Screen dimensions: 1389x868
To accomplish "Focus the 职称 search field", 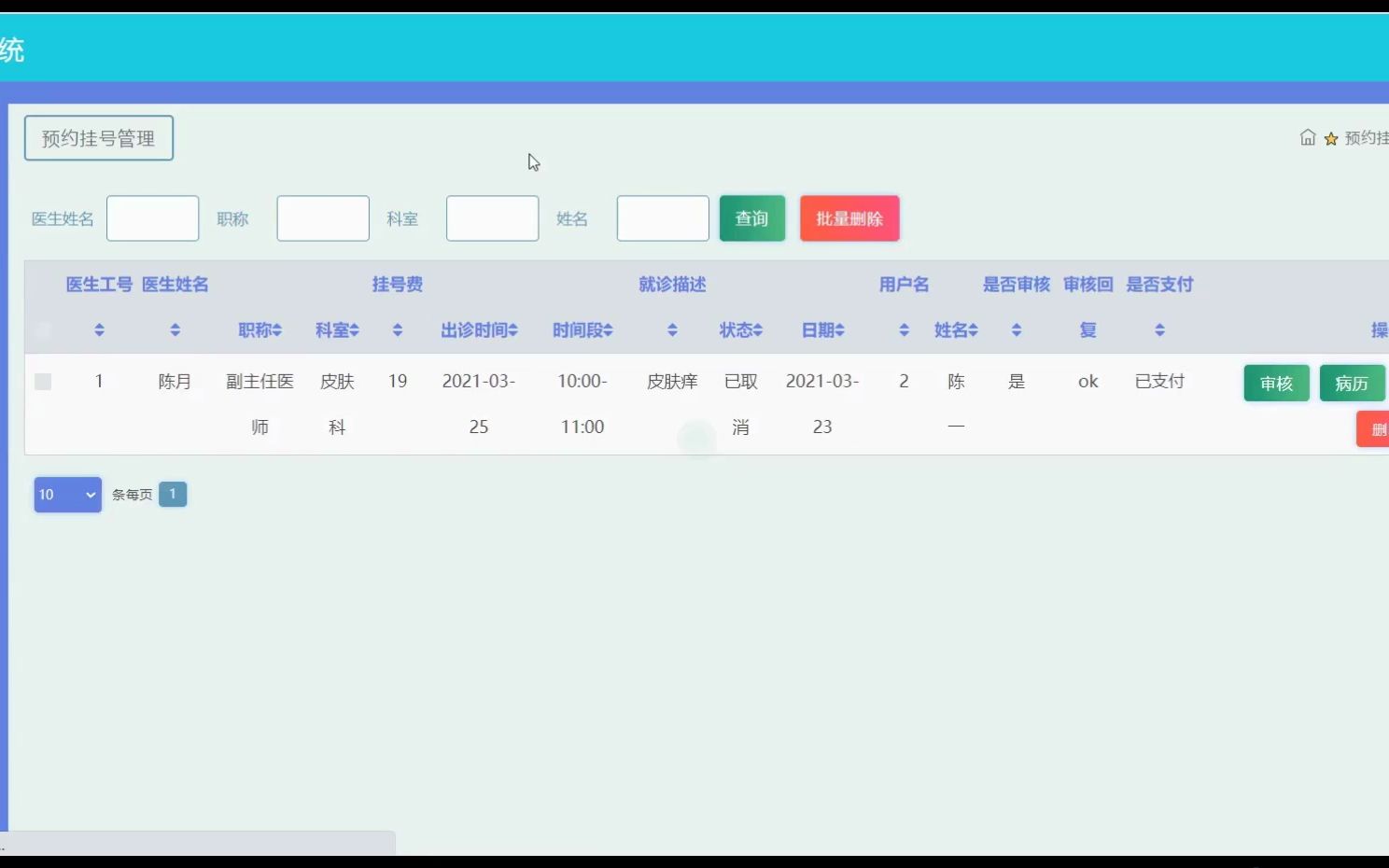I will click(x=323, y=218).
